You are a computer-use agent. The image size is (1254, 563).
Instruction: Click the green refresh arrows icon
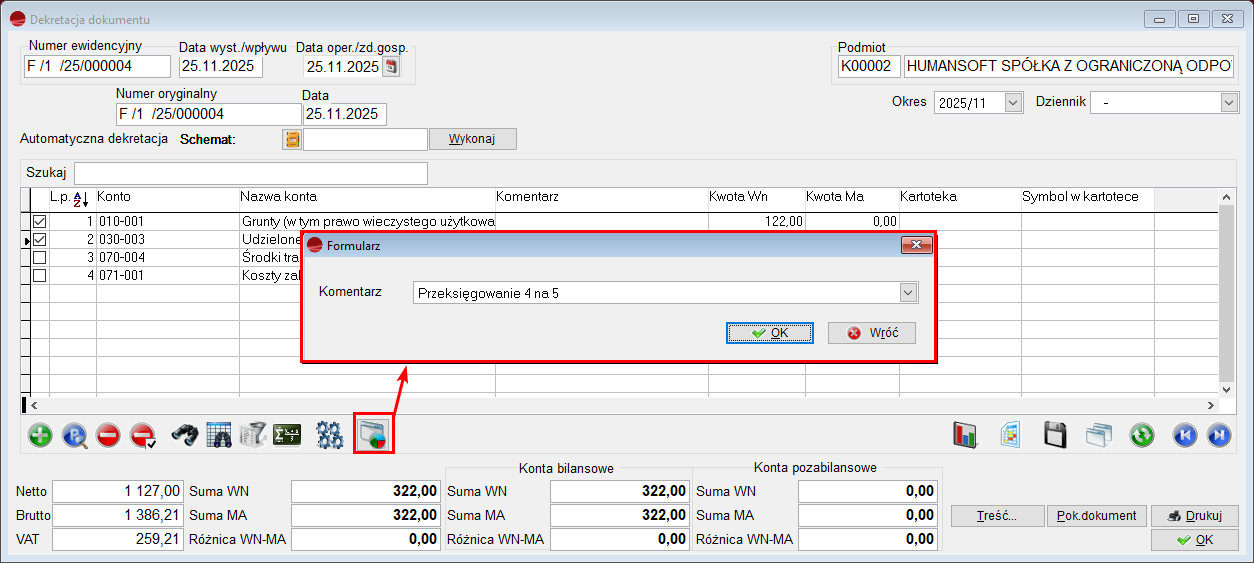[1142, 436]
